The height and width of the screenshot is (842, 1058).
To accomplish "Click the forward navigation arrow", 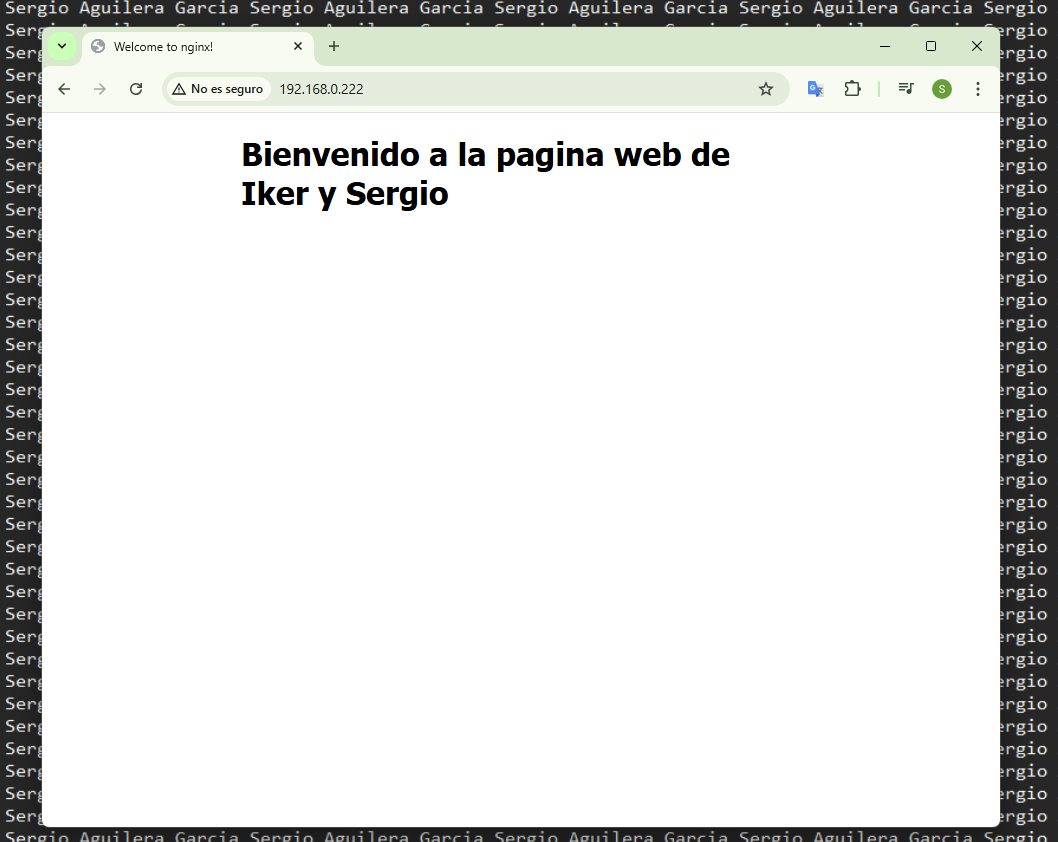I will click(100, 89).
